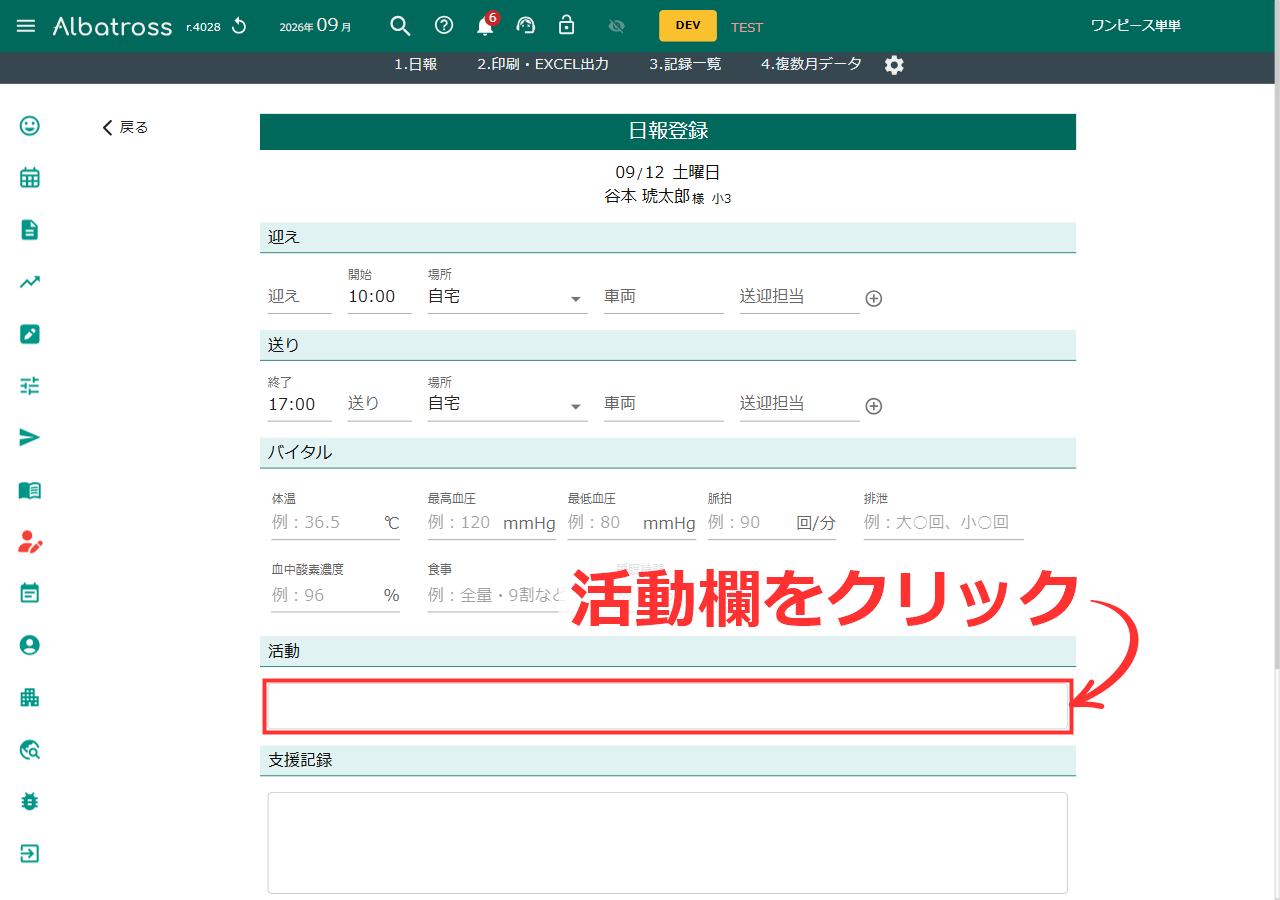Click the TEST label
Screen dimensions: 1280x900
pyautogui.click(x=747, y=27)
